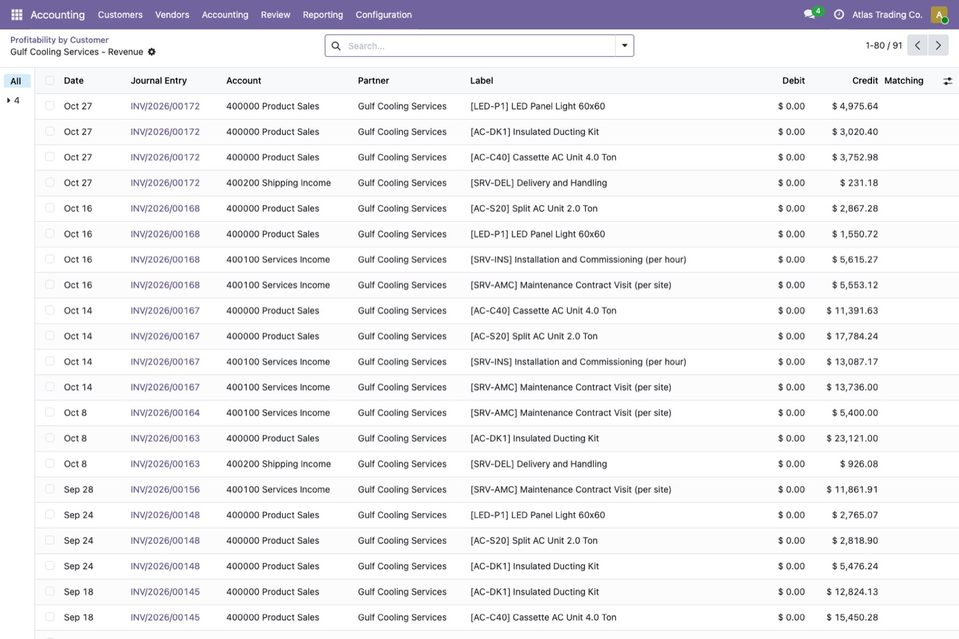Screen dimensions: 959x639
Task: Open the Configuration menu
Action: (383, 15)
